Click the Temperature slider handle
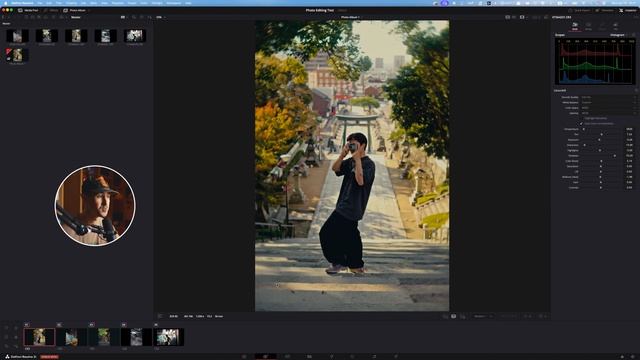 pos(584,129)
